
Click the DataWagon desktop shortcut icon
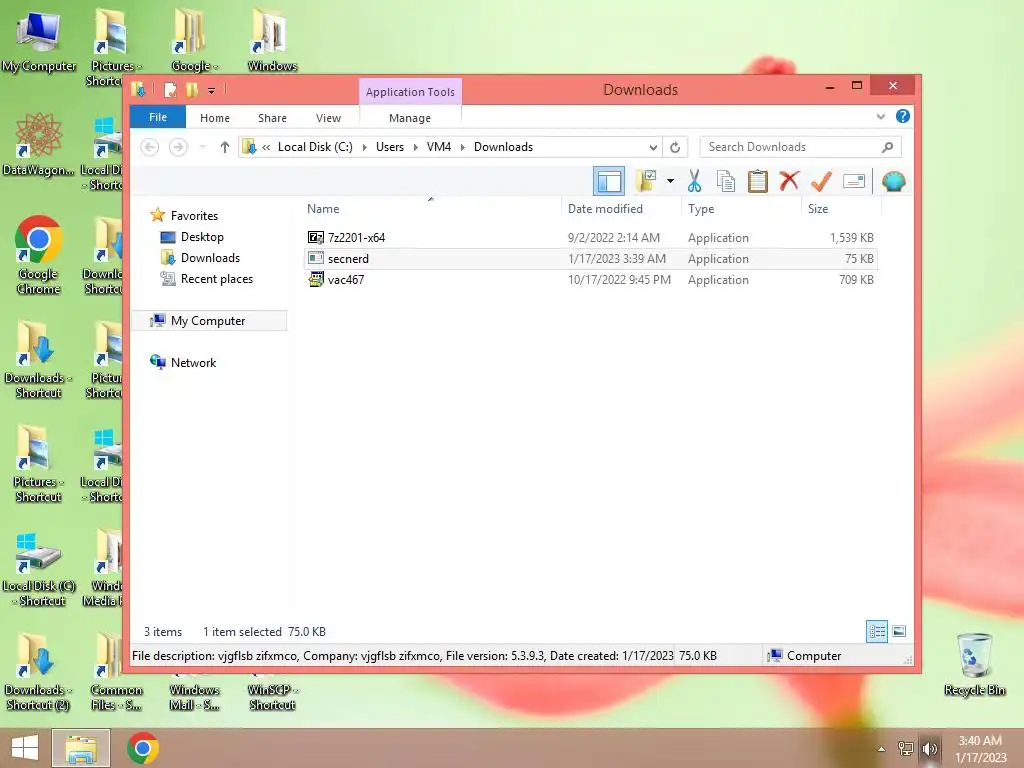click(x=39, y=144)
